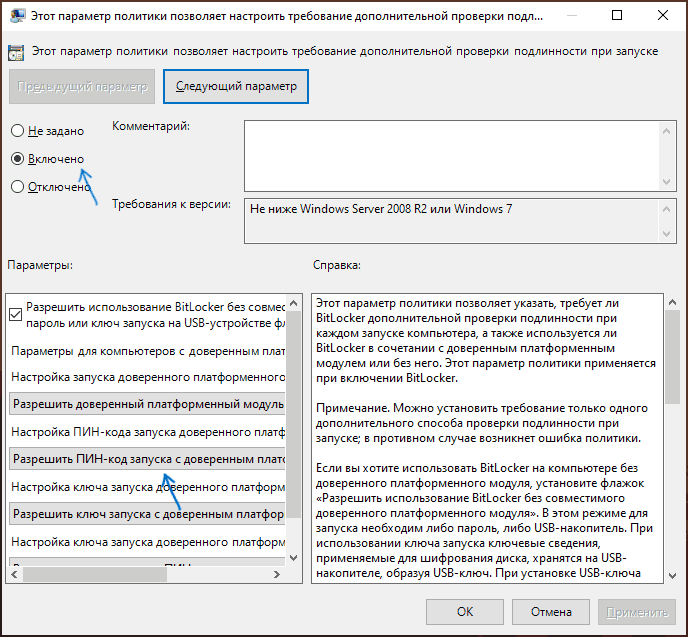Open "Разрешить ПИН-код запуска" dropdown
This screenshot has height=637, width=688.
147,459
